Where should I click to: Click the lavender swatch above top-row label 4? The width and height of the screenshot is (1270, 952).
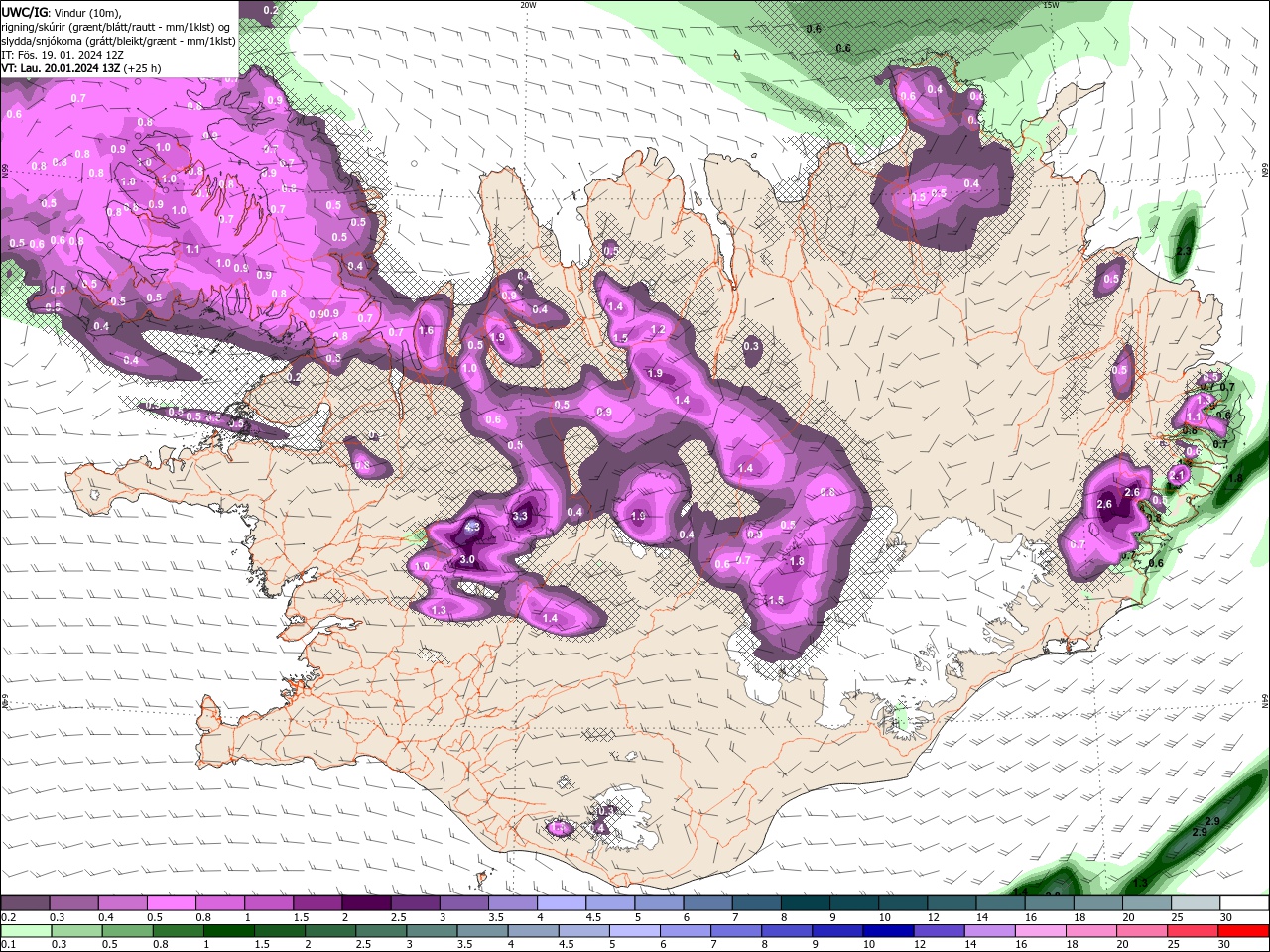tap(561, 903)
